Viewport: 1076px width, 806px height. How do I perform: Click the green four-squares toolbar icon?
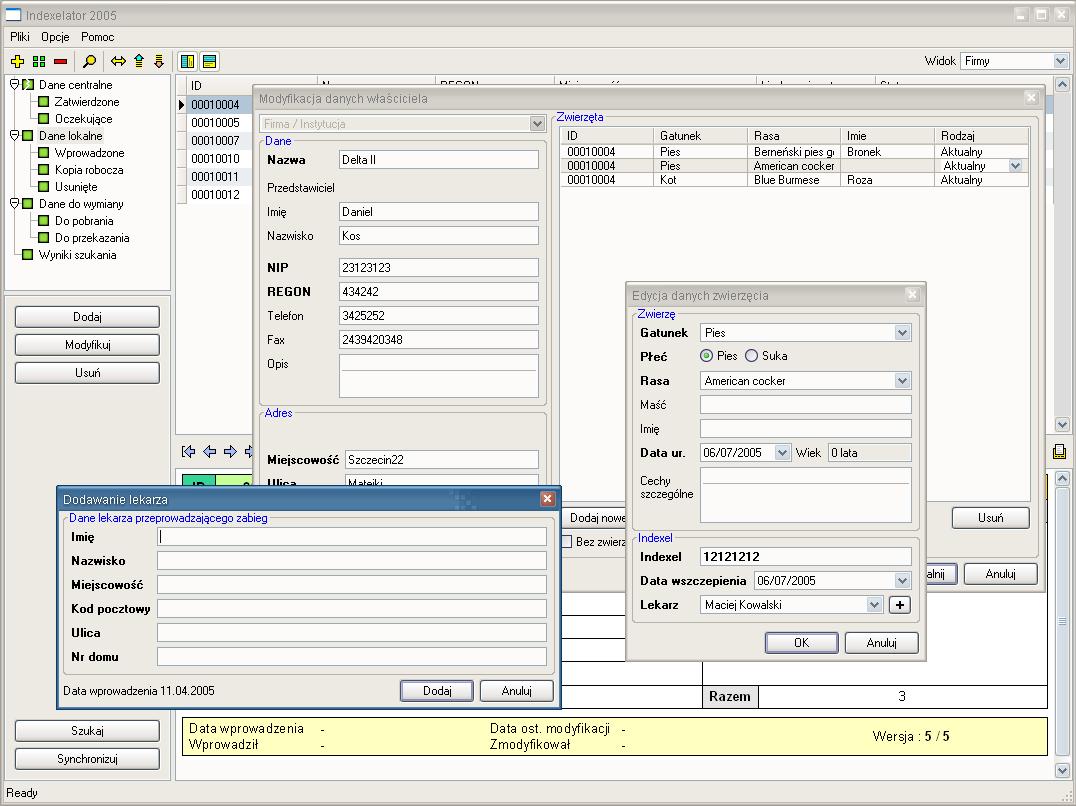(x=39, y=61)
